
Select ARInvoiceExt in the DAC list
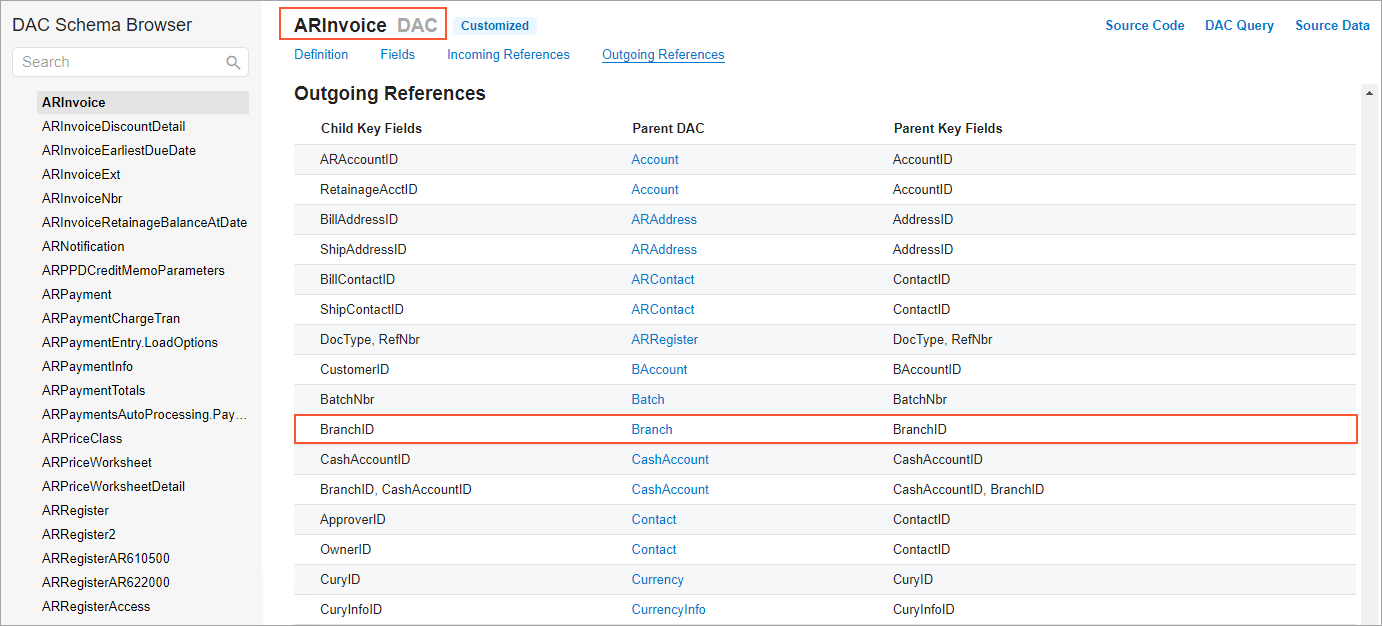coord(81,174)
